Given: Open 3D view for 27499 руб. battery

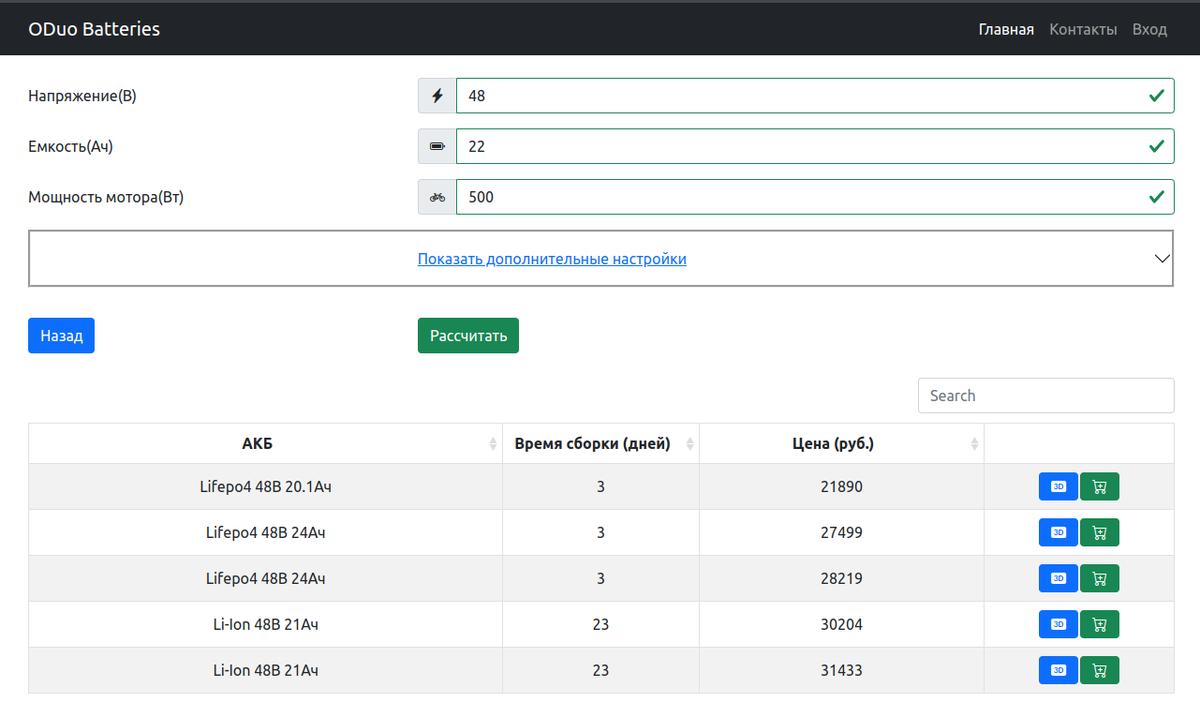Looking at the screenshot, I should [1058, 533].
